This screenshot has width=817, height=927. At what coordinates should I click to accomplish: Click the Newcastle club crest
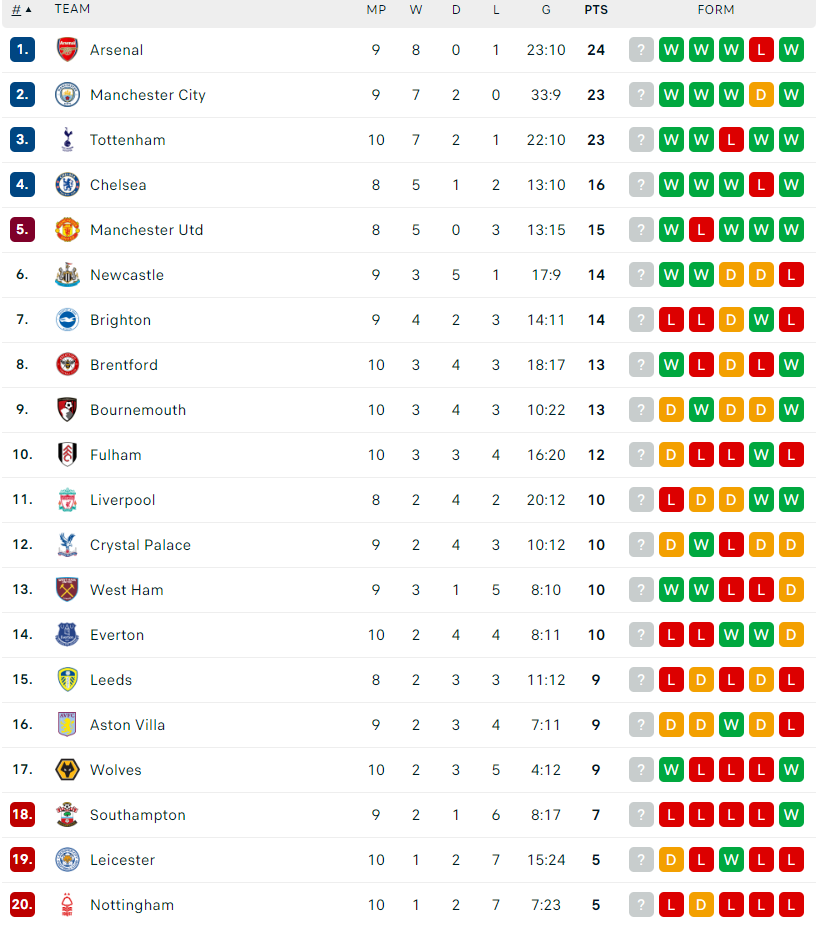click(x=67, y=274)
